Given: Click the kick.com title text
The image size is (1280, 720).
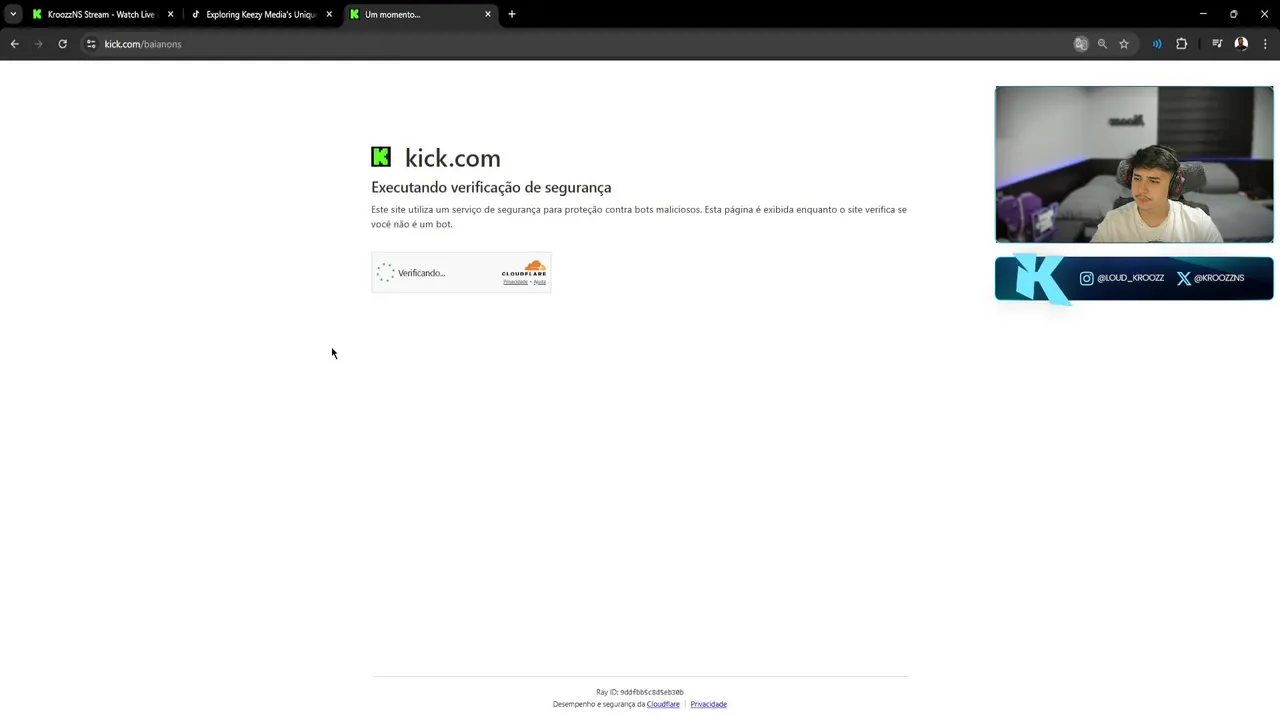Looking at the screenshot, I should pyautogui.click(x=452, y=158).
